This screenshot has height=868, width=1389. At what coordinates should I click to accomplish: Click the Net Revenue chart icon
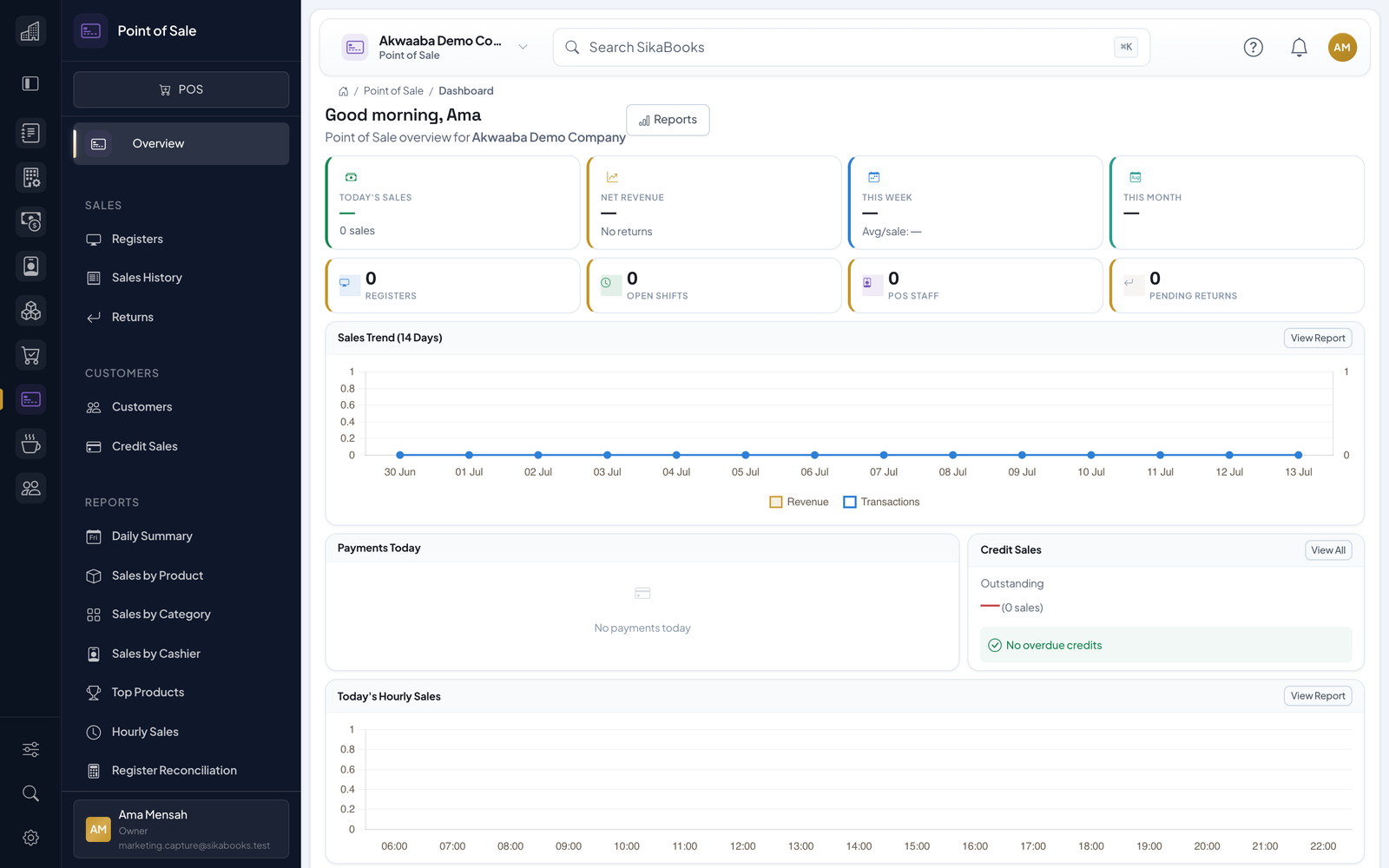click(612, 177)
